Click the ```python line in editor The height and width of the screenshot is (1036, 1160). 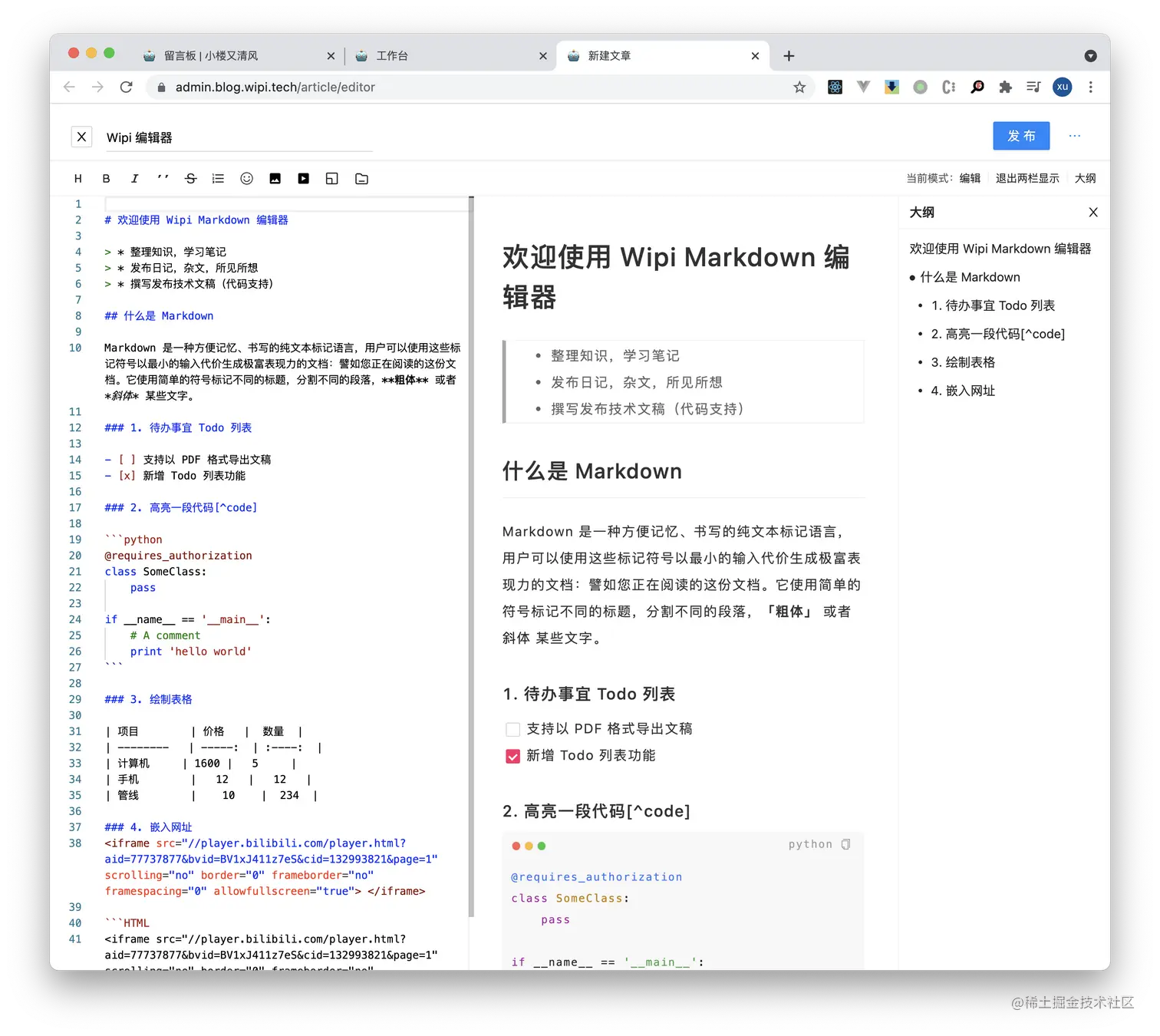pyautogui.click(x=133, y=539)
